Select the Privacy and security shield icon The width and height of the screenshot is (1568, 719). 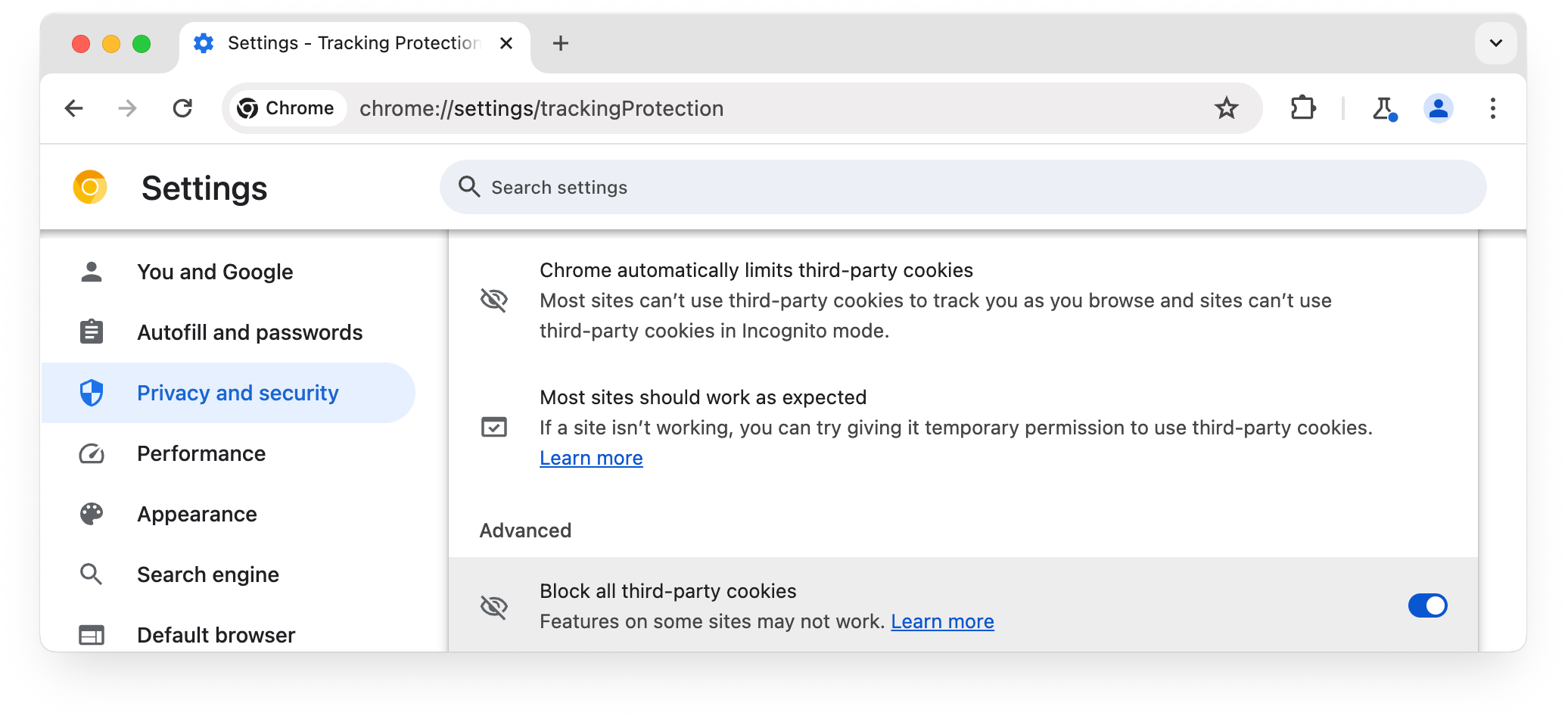92,392
